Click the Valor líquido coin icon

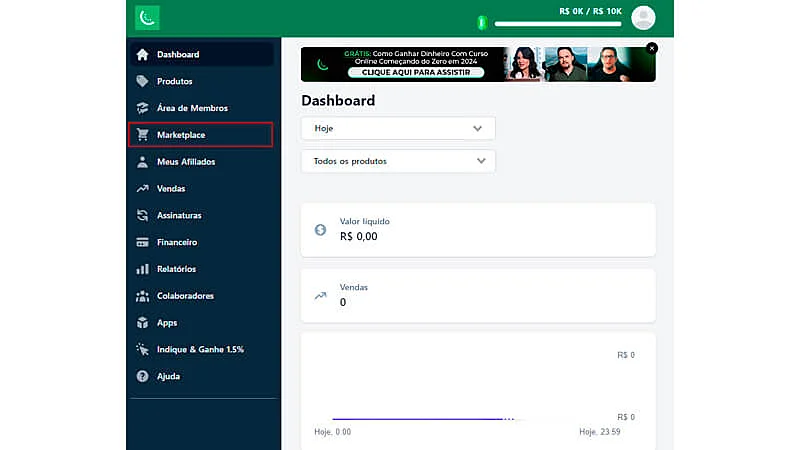tap(320, 230)
